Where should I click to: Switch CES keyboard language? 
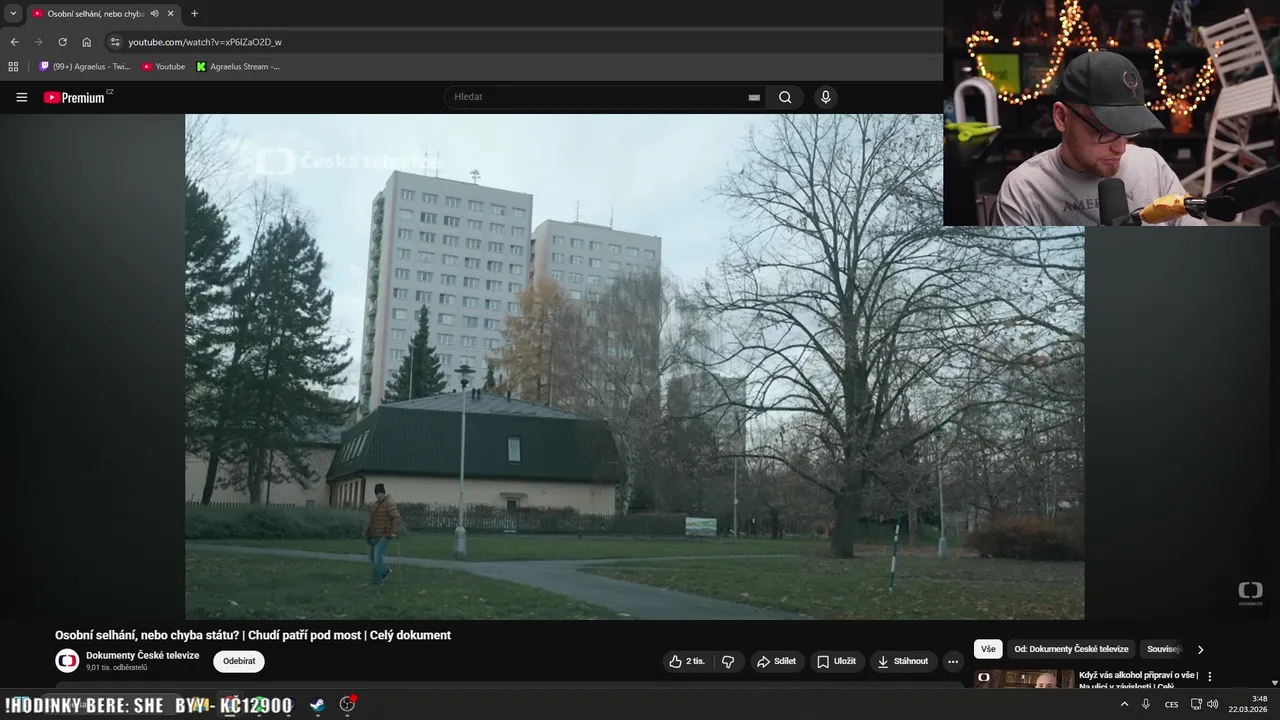click(1171, 704)
